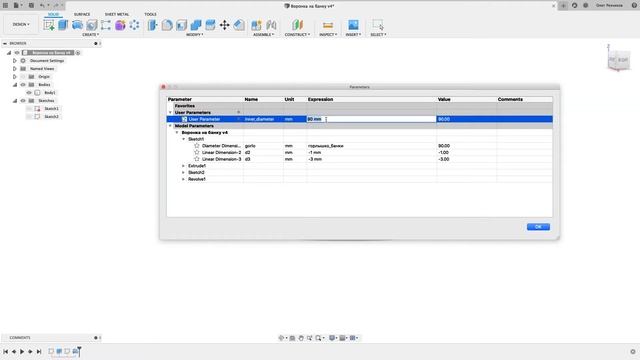This screenshot has height=360, width=640.
Task: Select Sketch2 in the browser tree
Action: [51, 117]
